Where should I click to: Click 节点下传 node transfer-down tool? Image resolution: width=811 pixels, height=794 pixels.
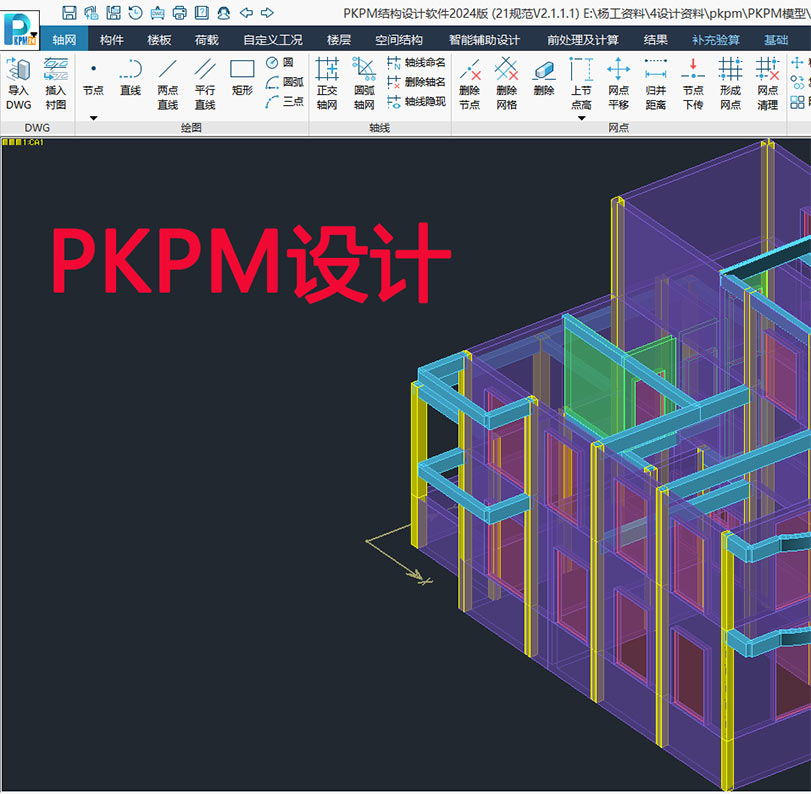pyautogui.click(x=693, y=83)
